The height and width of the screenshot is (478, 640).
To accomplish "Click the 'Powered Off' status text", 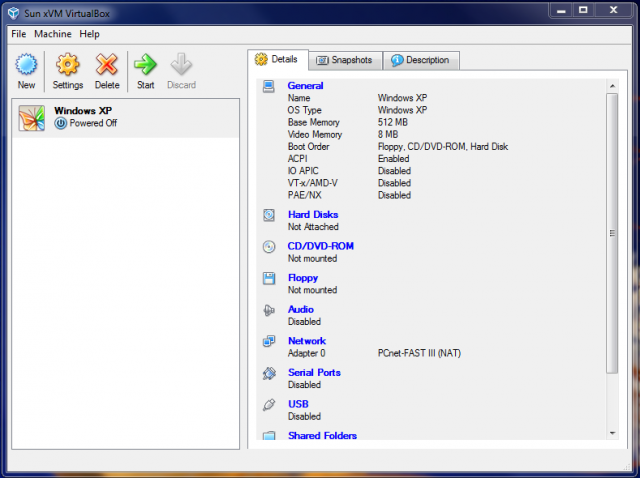I will tap(93, 123).
